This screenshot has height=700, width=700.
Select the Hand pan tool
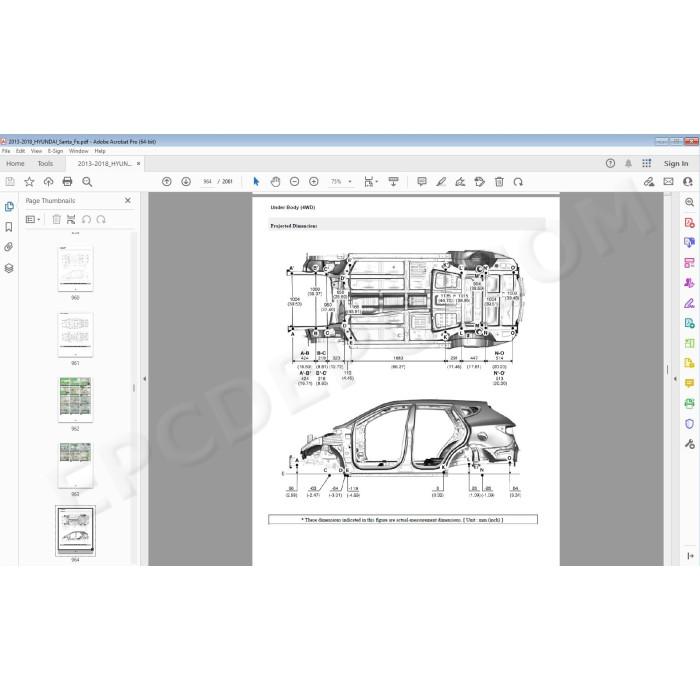pyautogui.click(x=275, y=182)
